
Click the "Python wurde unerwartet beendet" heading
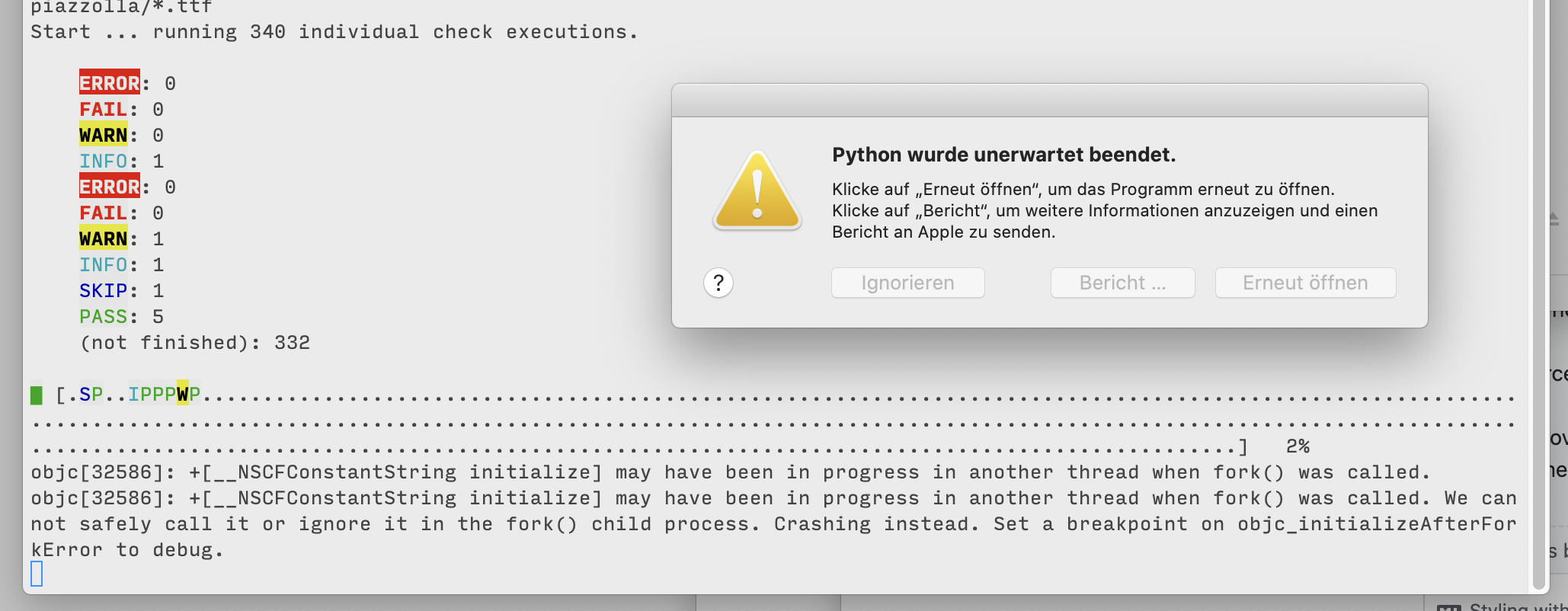(1004, 155)
